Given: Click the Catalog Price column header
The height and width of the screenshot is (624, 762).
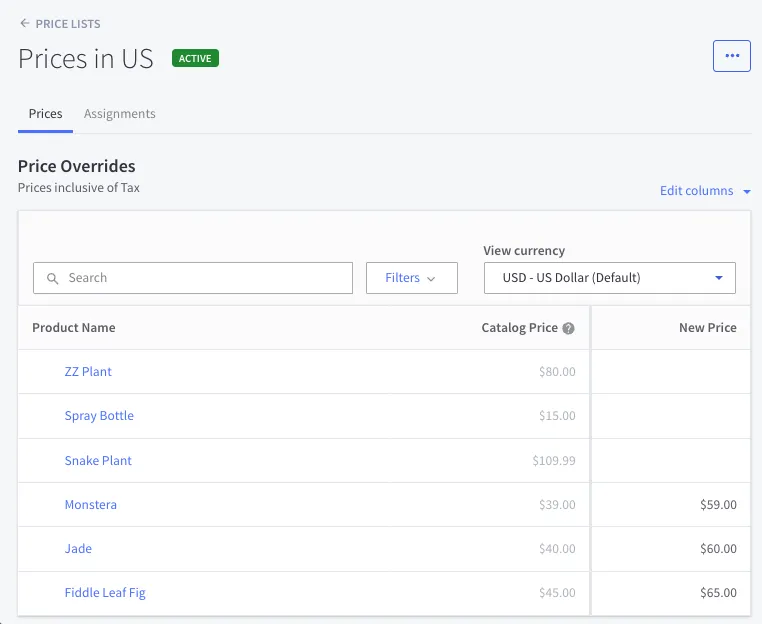Looking at the screenshot, I should click(x=520, y=328).
